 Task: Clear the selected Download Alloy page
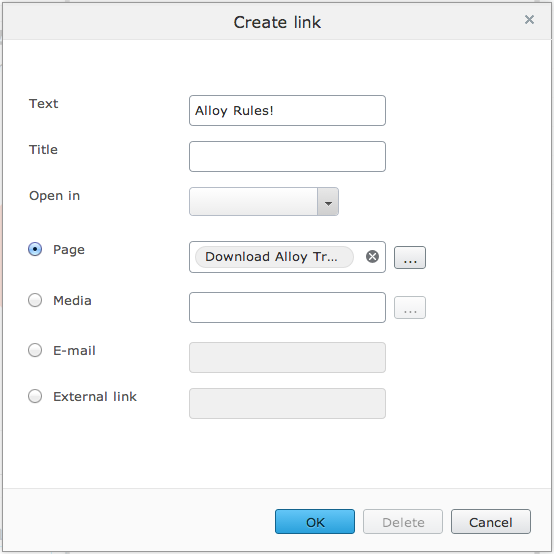(x=372, y=257)
